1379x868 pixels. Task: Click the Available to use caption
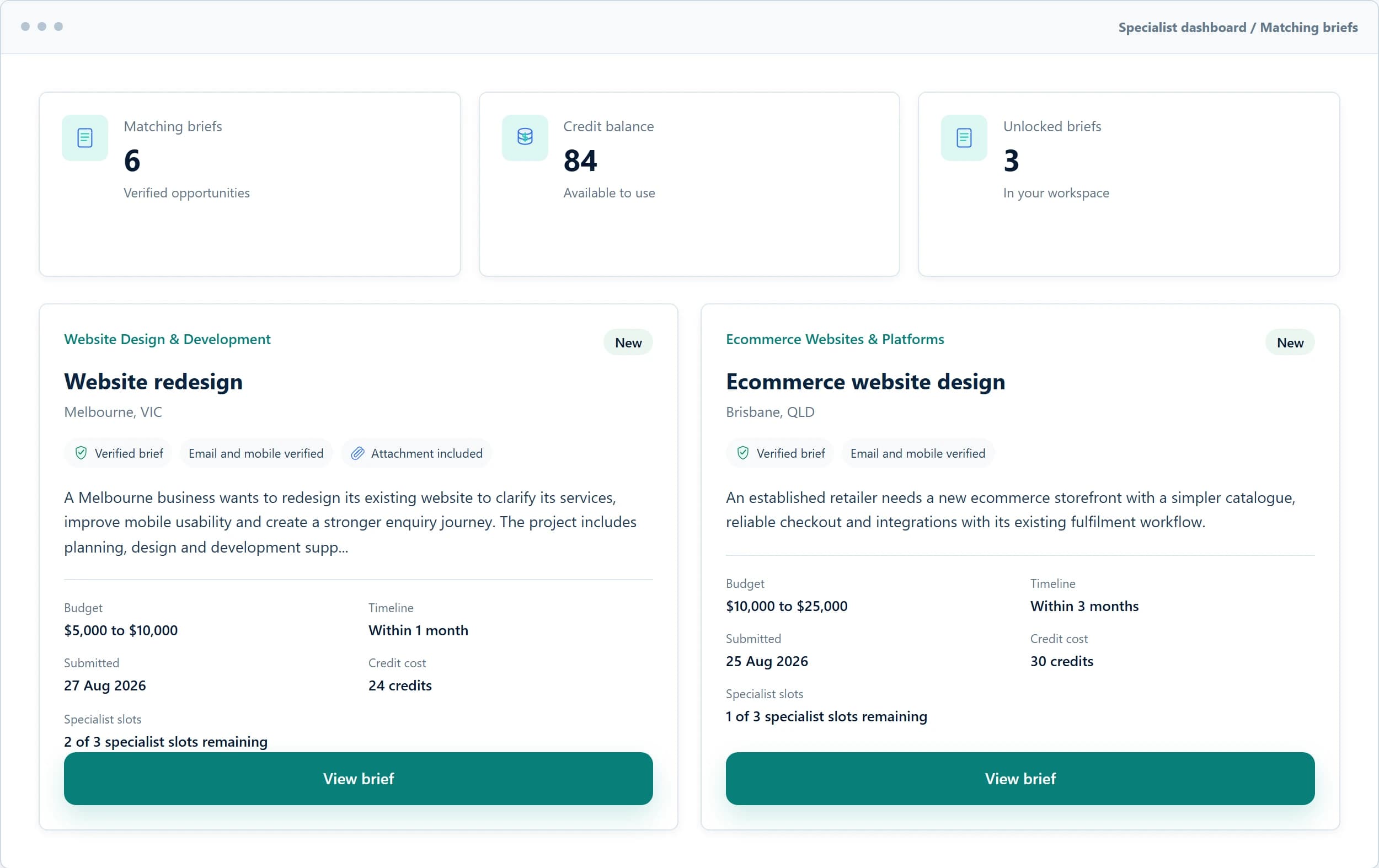point(609,193)
